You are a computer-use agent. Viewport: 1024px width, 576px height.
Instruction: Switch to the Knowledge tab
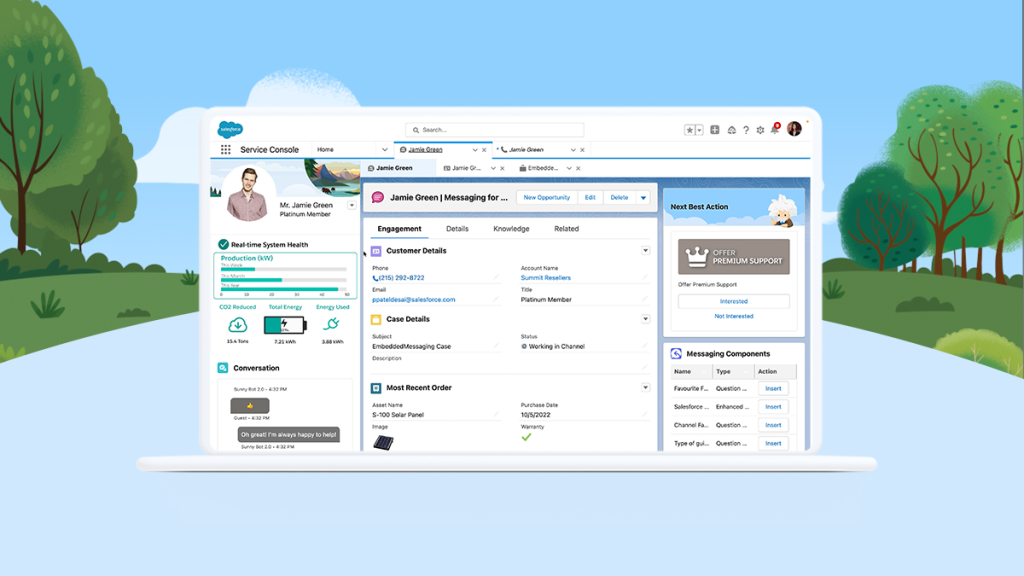[x=511, y=229]
